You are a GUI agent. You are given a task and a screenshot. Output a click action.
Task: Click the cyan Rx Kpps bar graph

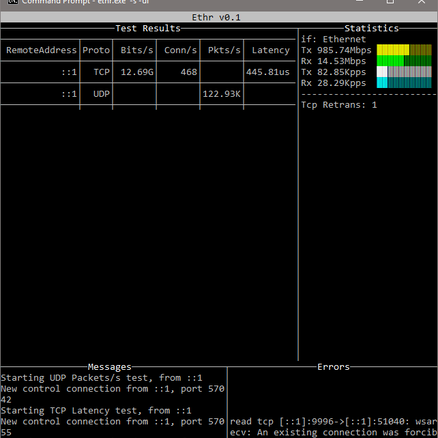tap(404, 83)
